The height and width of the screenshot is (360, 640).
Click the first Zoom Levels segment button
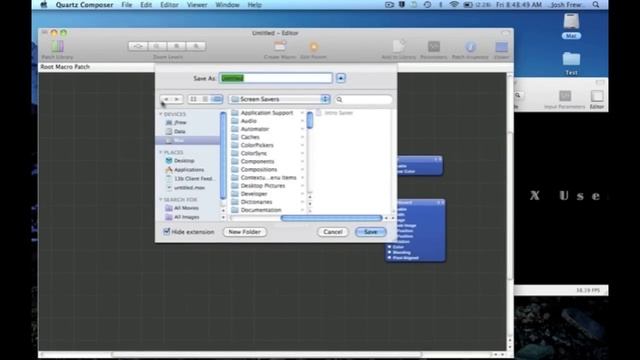pos(138,46)
